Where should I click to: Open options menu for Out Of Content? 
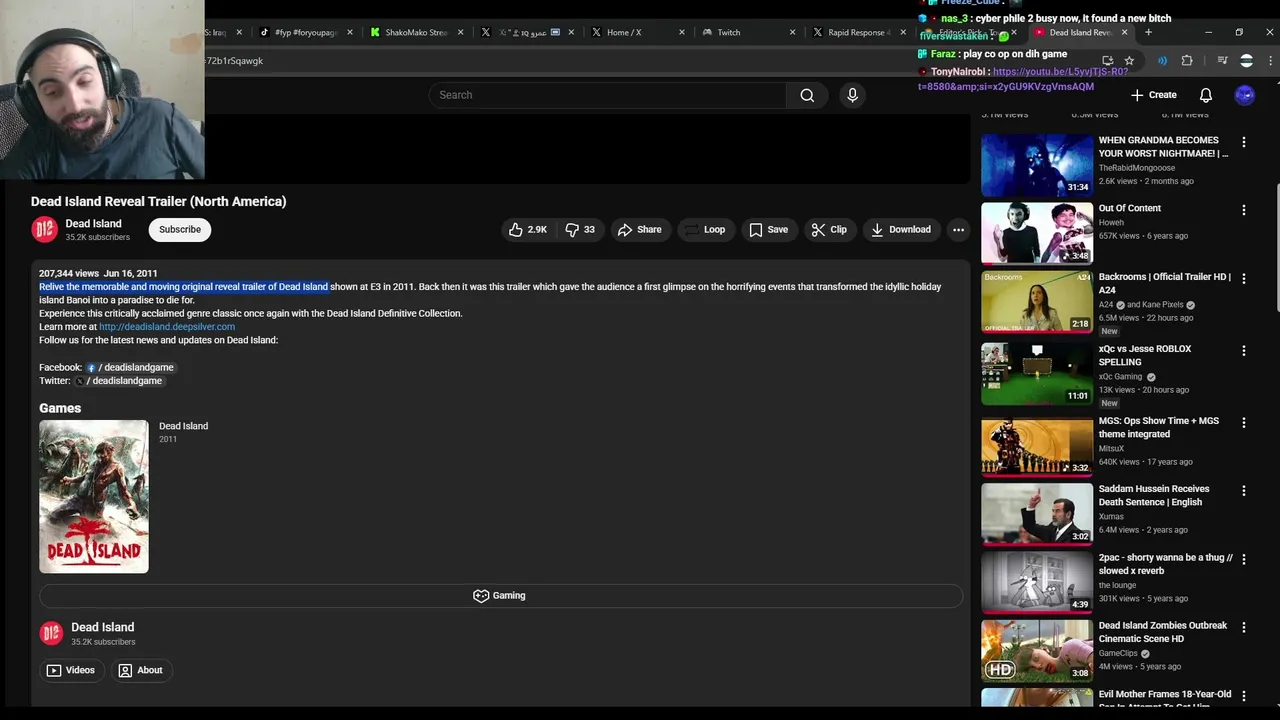click(x=1244, y=210)
